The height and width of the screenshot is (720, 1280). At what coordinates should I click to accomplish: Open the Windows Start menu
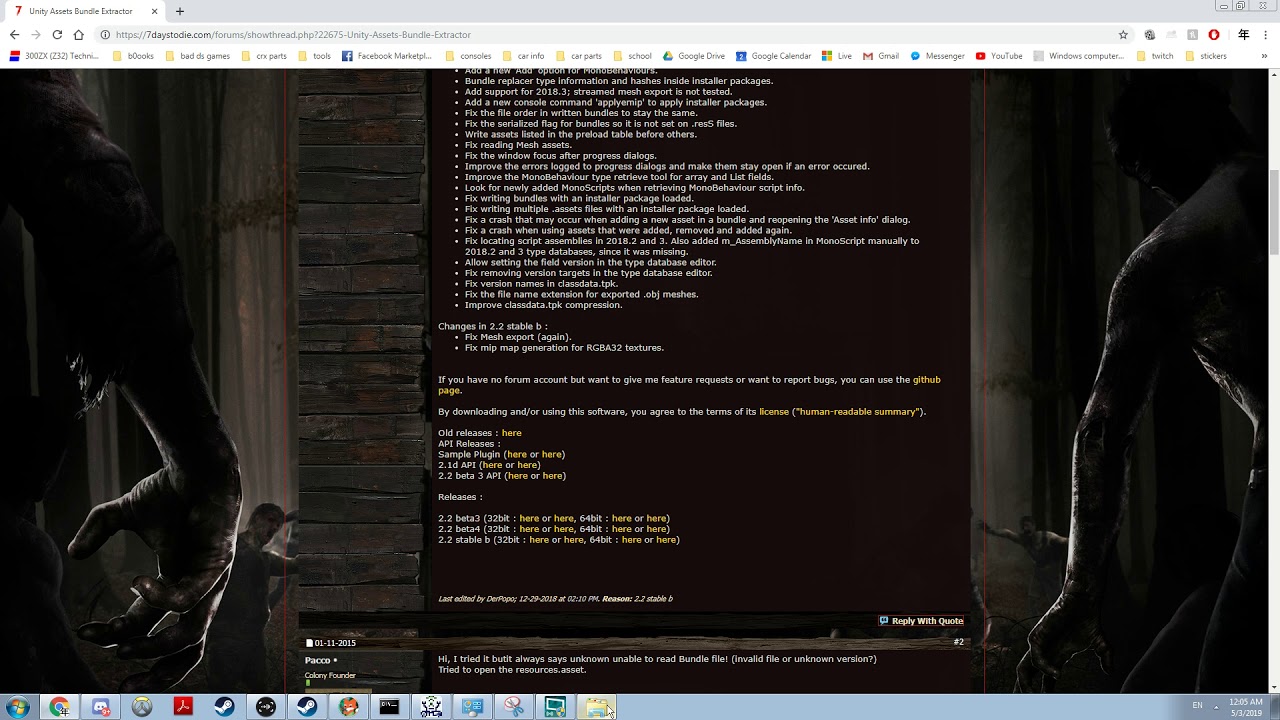[18, 707]
